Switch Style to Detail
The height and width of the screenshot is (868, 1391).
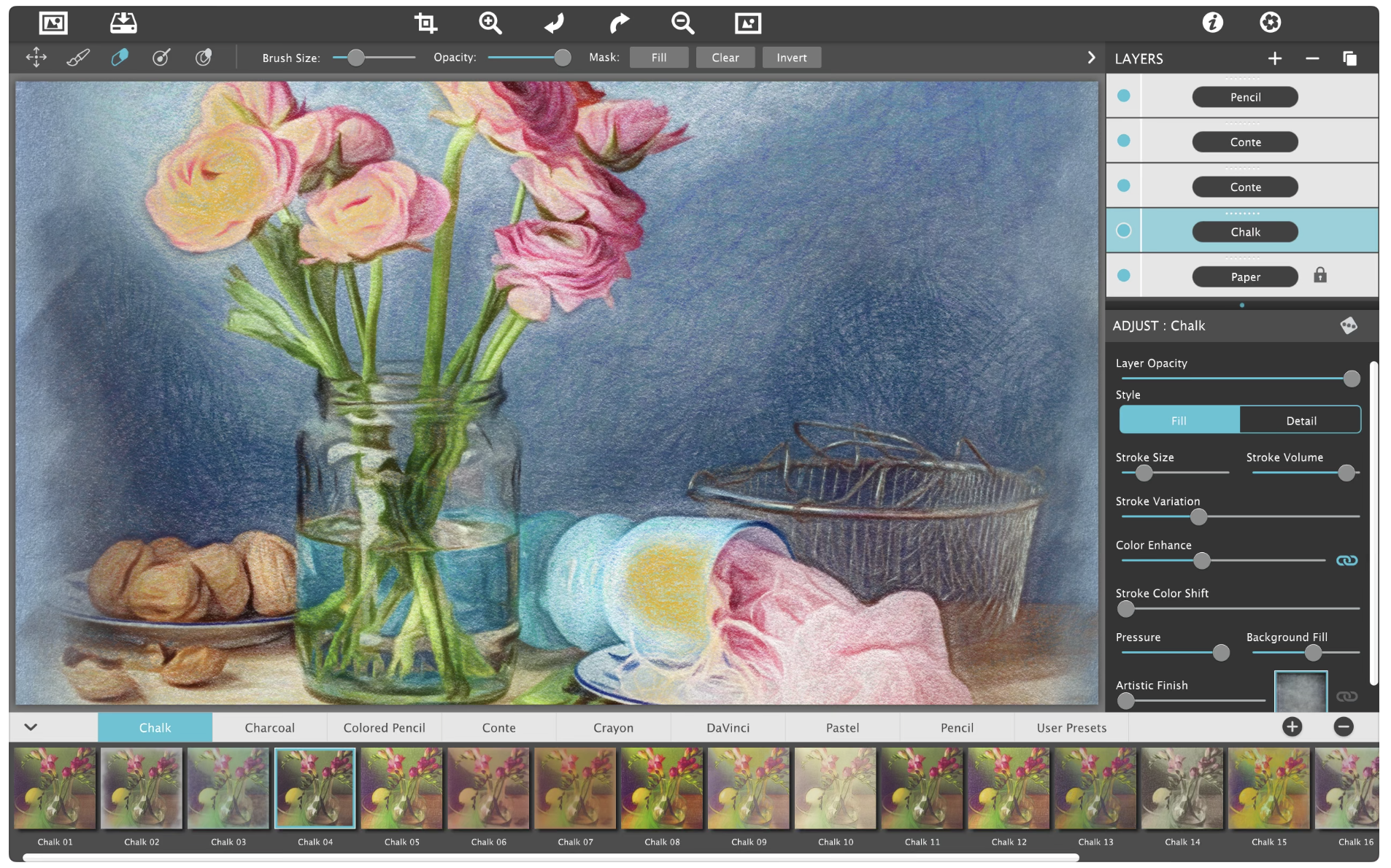(x=1301, y=421)
